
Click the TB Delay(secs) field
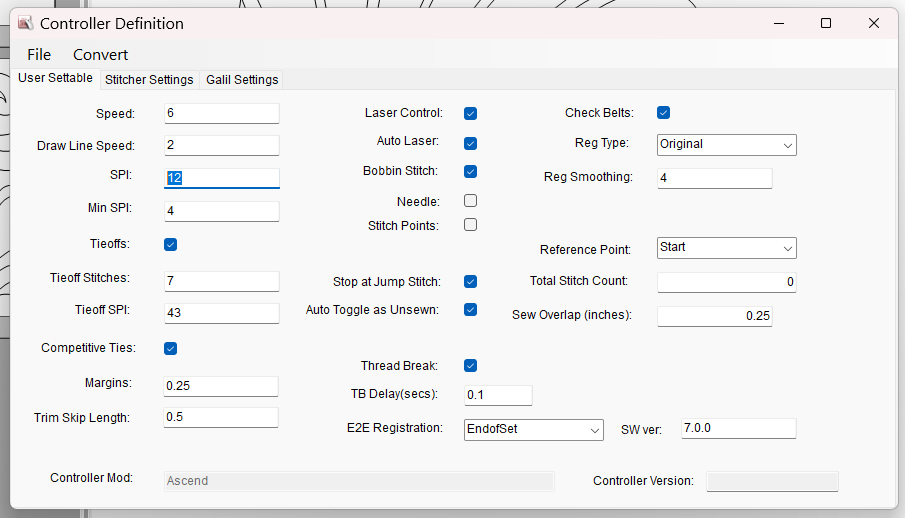coord(498,395)
